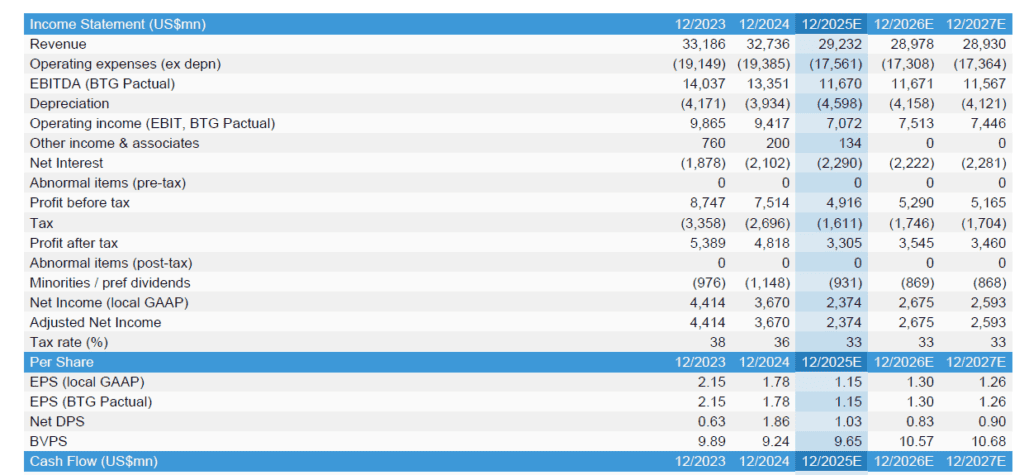Click the Income Statement (US$mn) header
This screenshot has width=1024, height=475.
coord(117,24)
